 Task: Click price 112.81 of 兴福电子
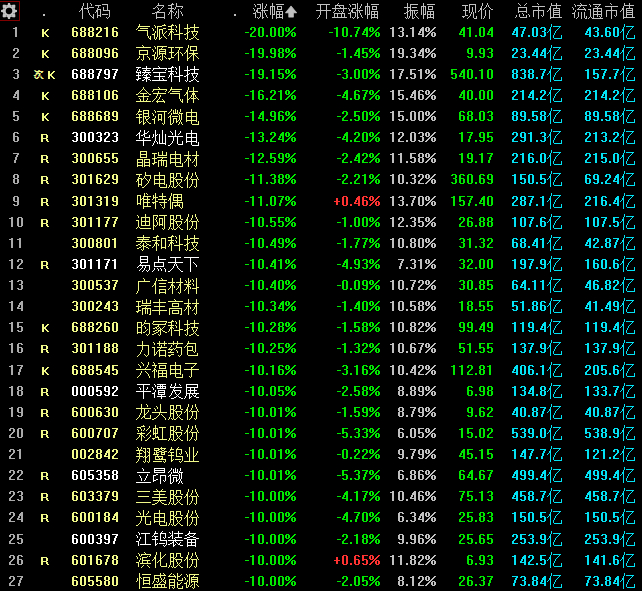[x=472, y=370]
